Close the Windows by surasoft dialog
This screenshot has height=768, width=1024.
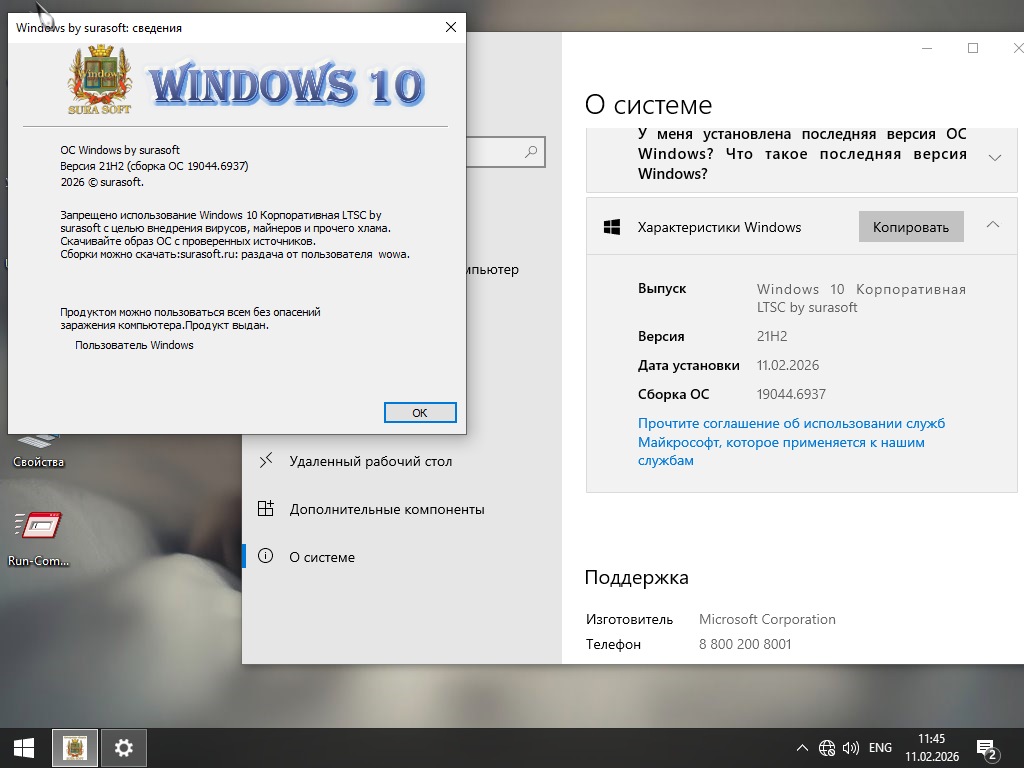tap(451, 27)
